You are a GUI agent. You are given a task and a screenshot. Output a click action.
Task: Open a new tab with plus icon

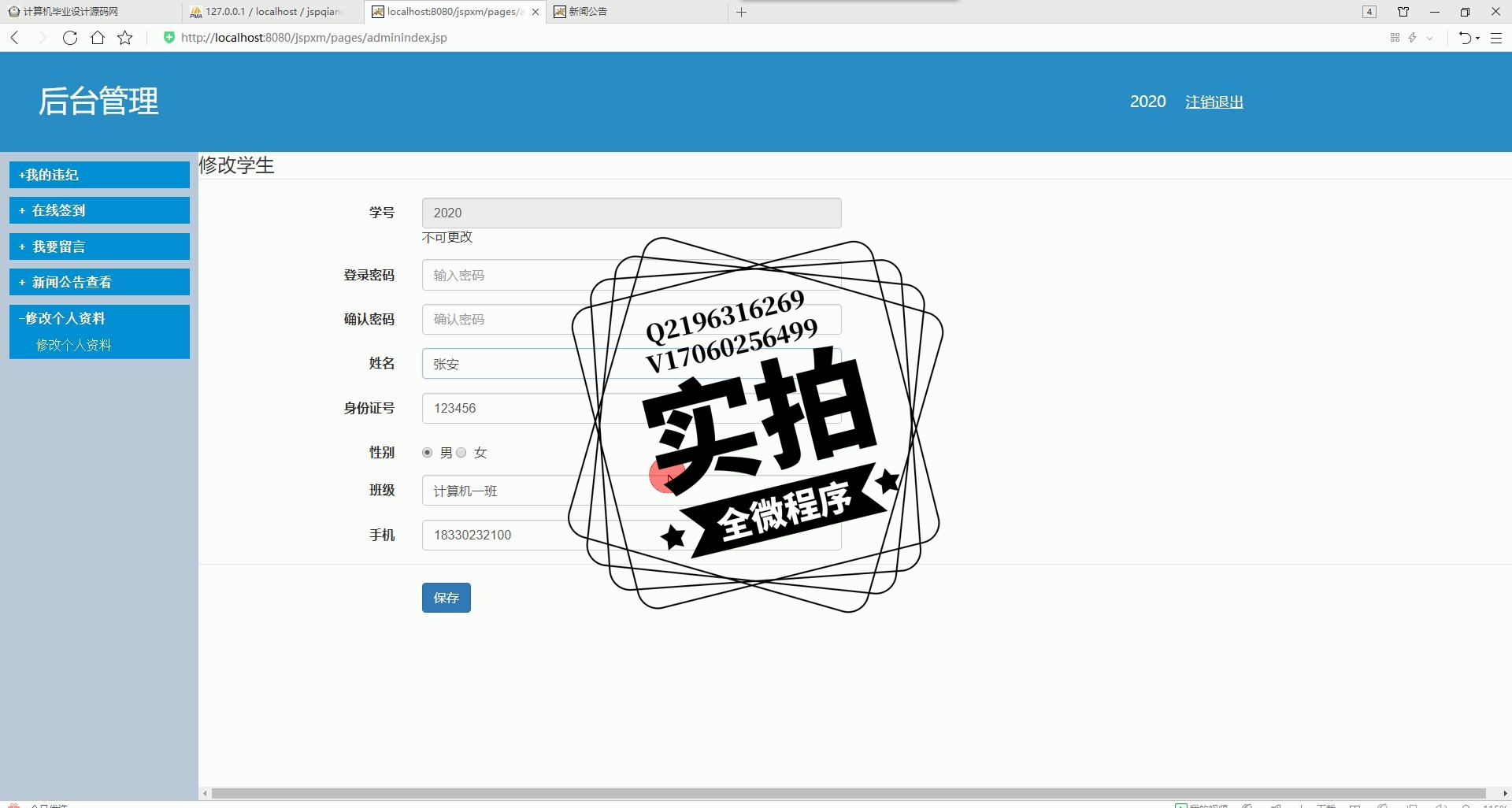tap(741, 12)
